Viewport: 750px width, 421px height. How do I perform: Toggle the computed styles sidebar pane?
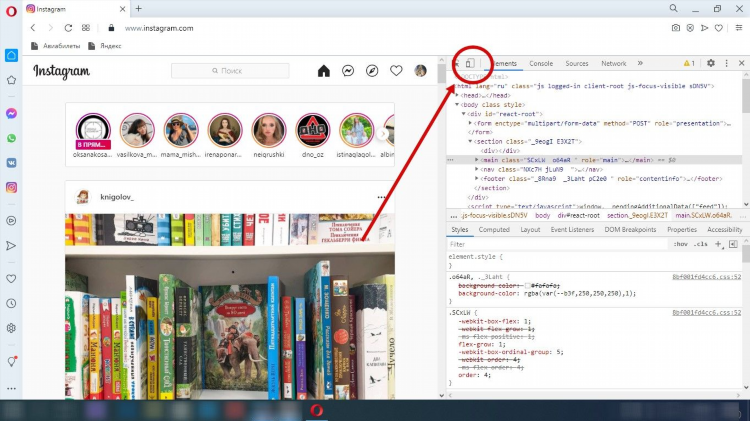tap(733, 244)
